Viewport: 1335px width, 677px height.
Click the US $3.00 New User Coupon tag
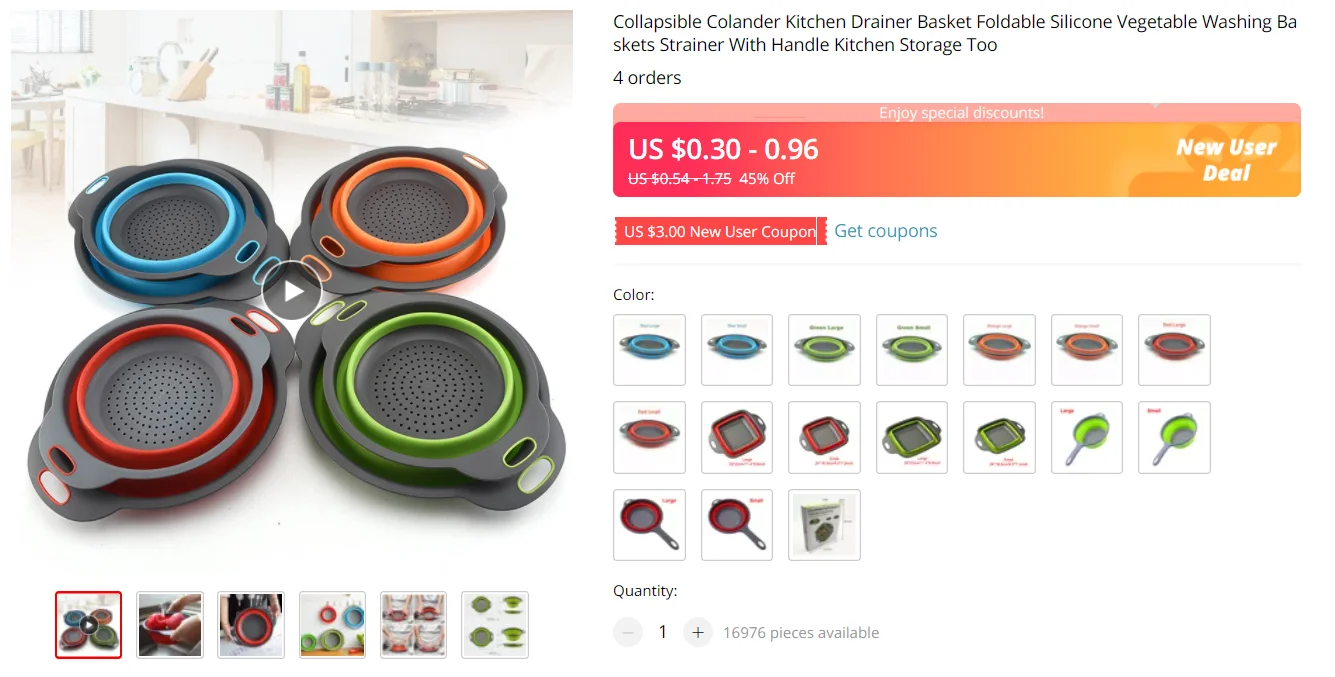pyautogui.click(x=720, y=231)
